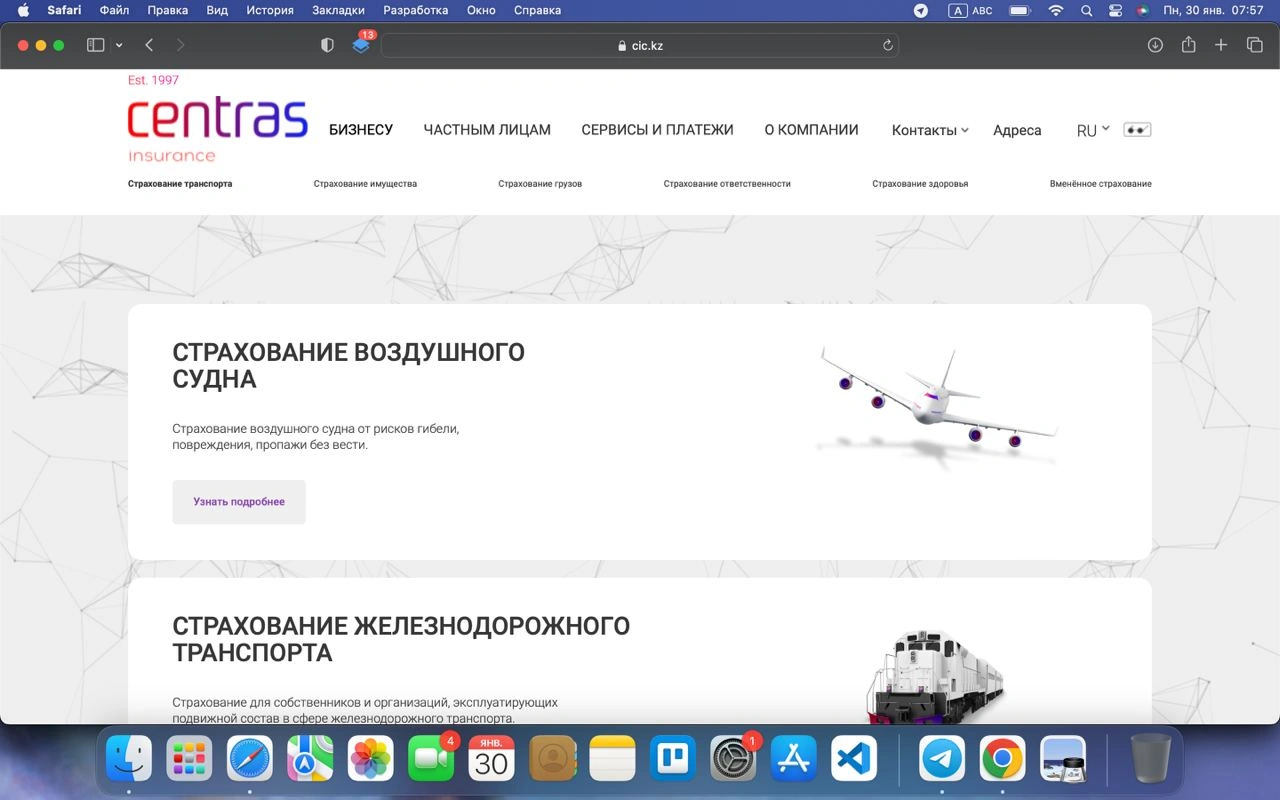Go to Страхование имущества section
The image size is (1280, 800).
tap(365, 184)
